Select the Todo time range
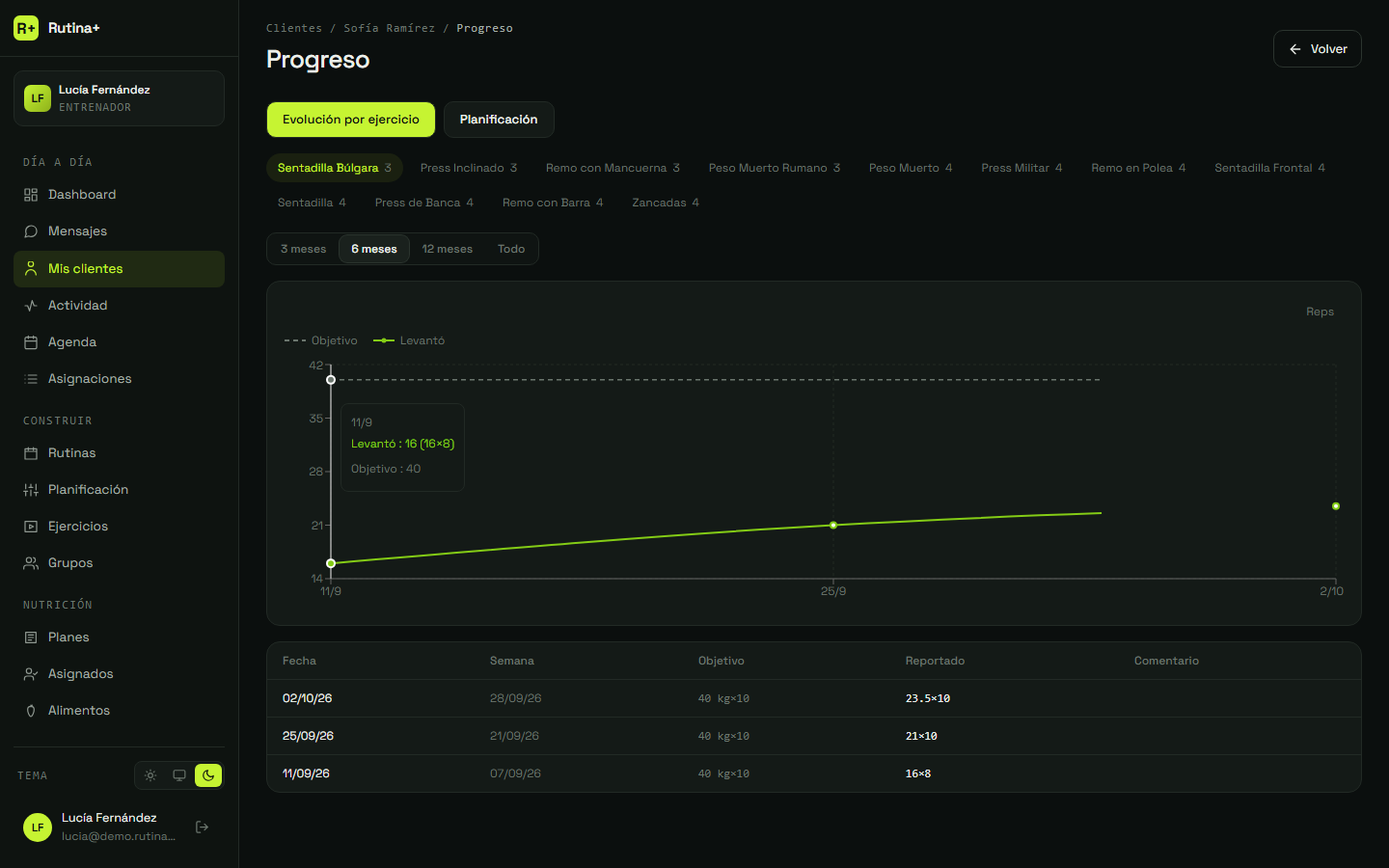The width and height of the screenshot is (1389, 868). tap(511, 249)
